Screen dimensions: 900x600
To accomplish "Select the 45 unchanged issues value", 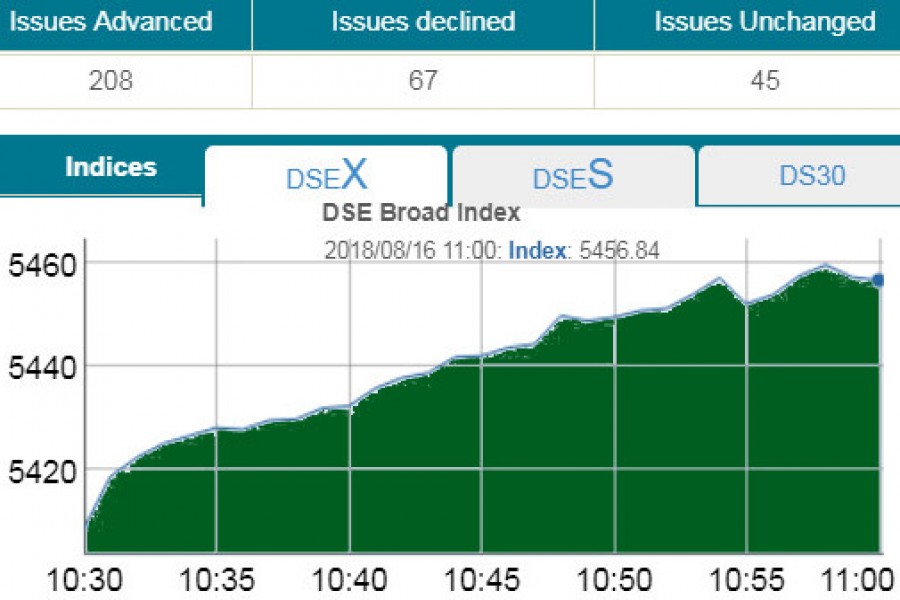I will [x=764, y=81].
